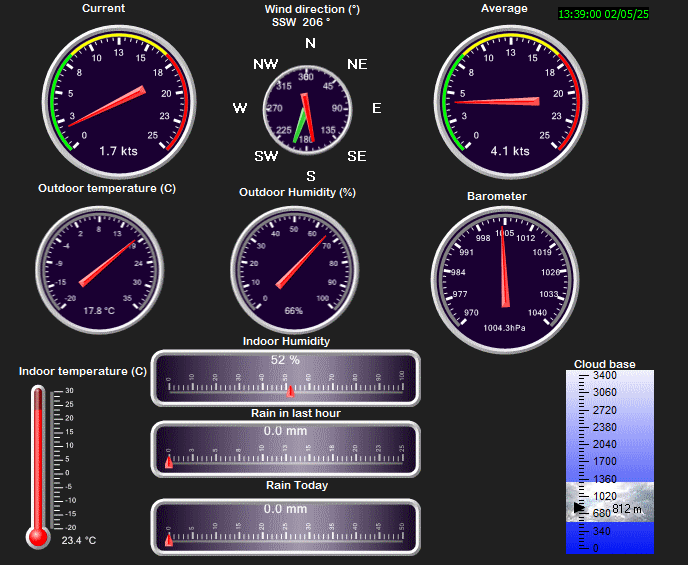Click the Outdoor Humidity gauge
Viewport: 688px width, 565px height.
pyautogui.click(x=294, y=270)
